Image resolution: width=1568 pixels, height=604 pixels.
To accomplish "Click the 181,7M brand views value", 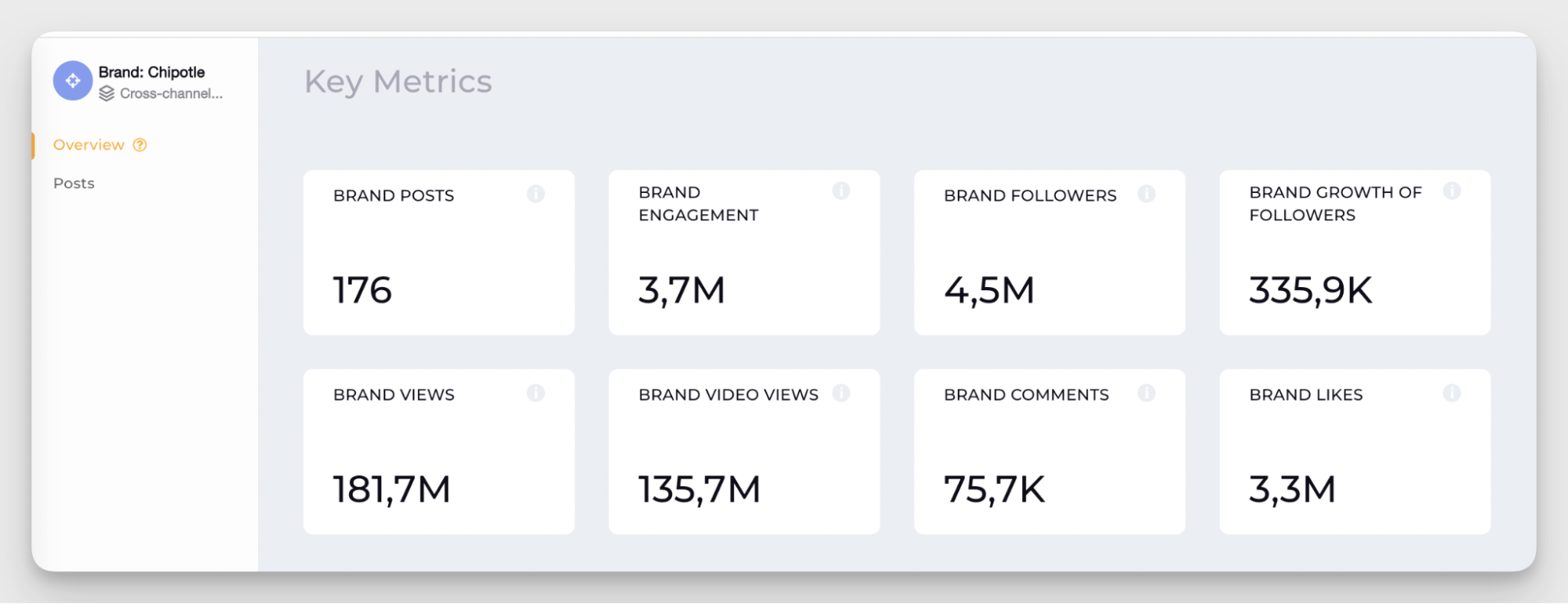I will point(391,489).
